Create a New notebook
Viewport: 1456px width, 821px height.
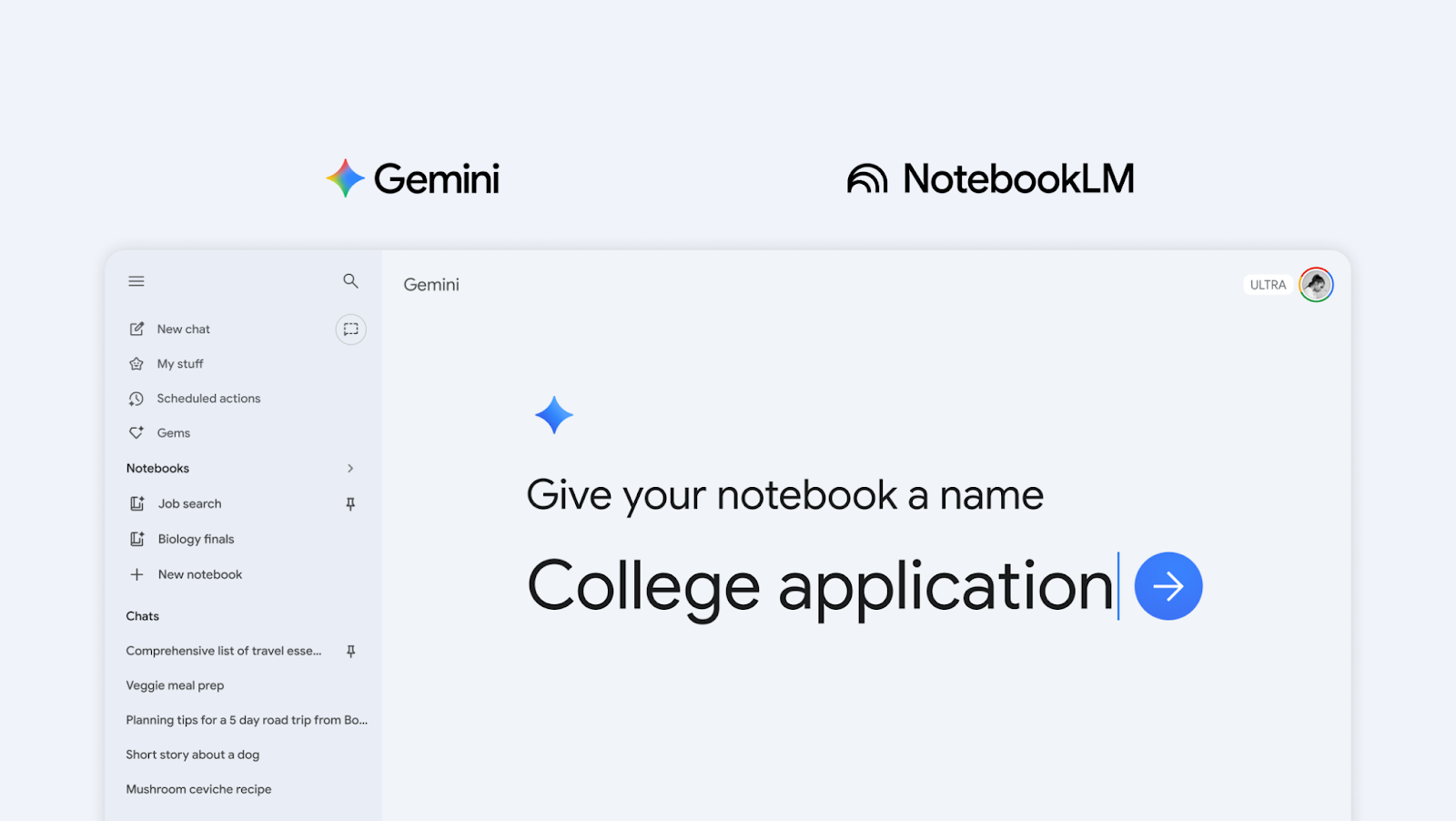tap(199, 574)
